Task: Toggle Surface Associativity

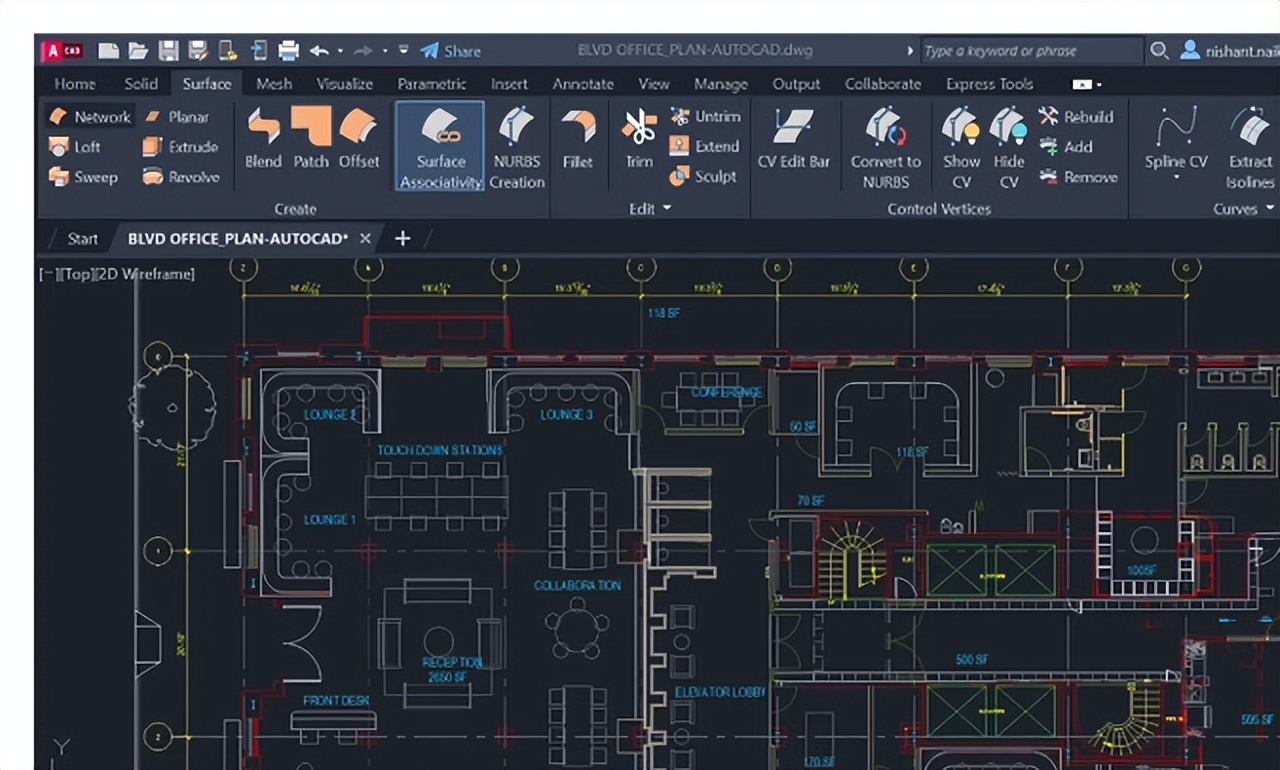Action: pyautogui.click(x=440, y=147)
